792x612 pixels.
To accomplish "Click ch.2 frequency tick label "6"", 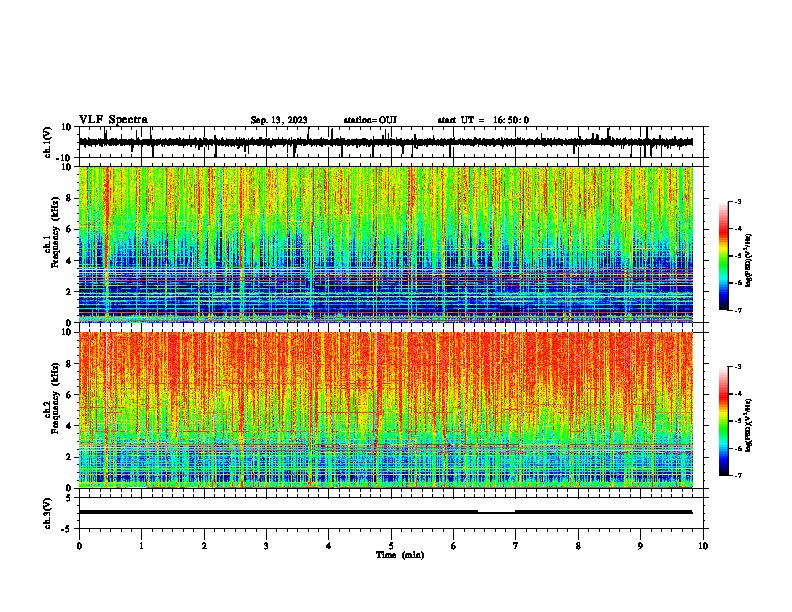I will pyautogui.click(x=69, y=395).
